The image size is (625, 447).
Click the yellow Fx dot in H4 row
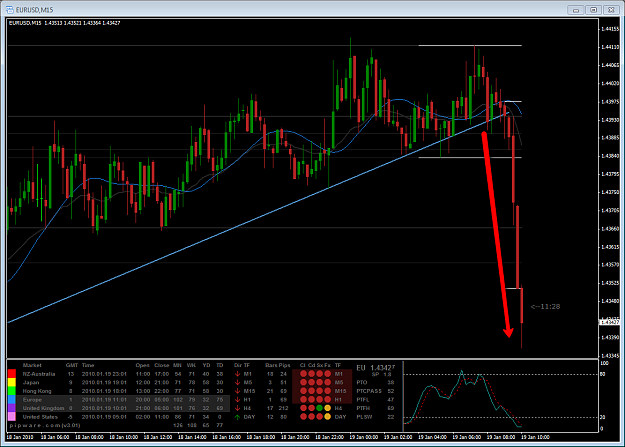[328, 408]
